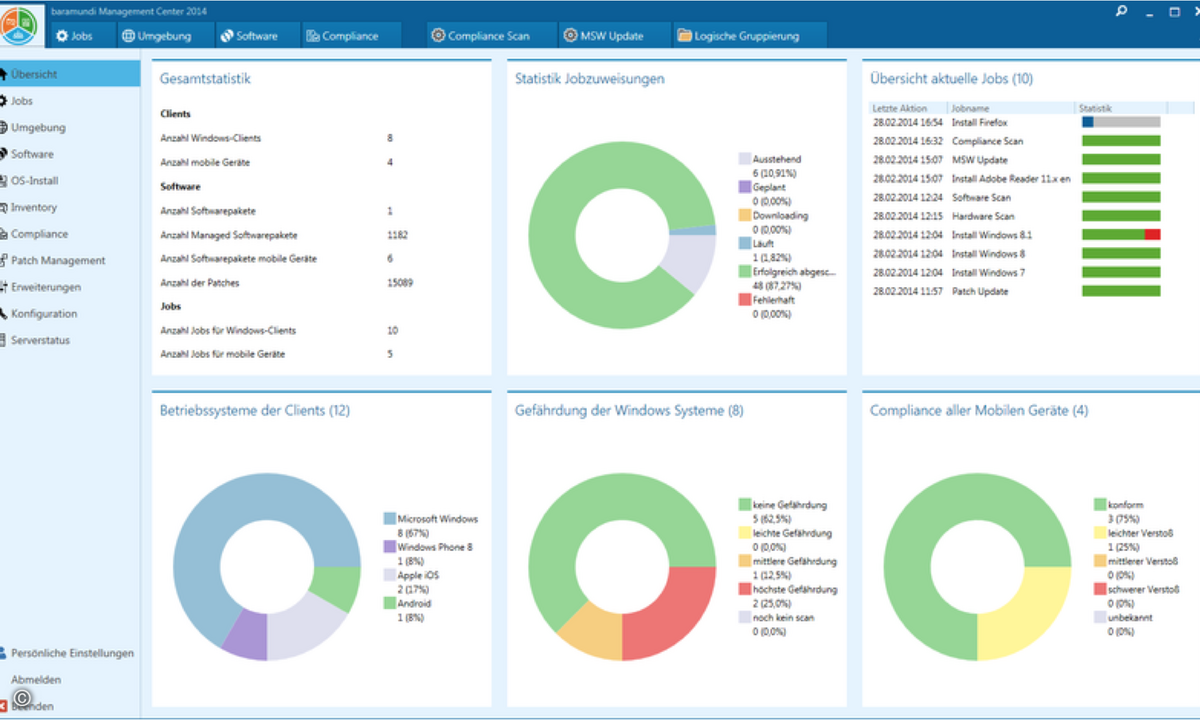The image size is (1200, 720).
Task: Click Install Firefox progress bar
Action: point(1121,122)
